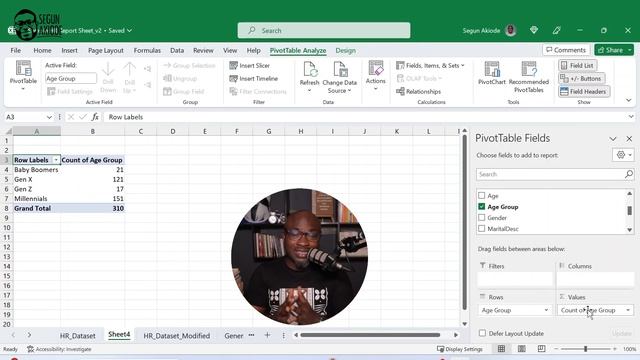640x360 pixels.
Task: Switch to the HR_Dataset sheet tab
Action: click(x=78, y=336)
